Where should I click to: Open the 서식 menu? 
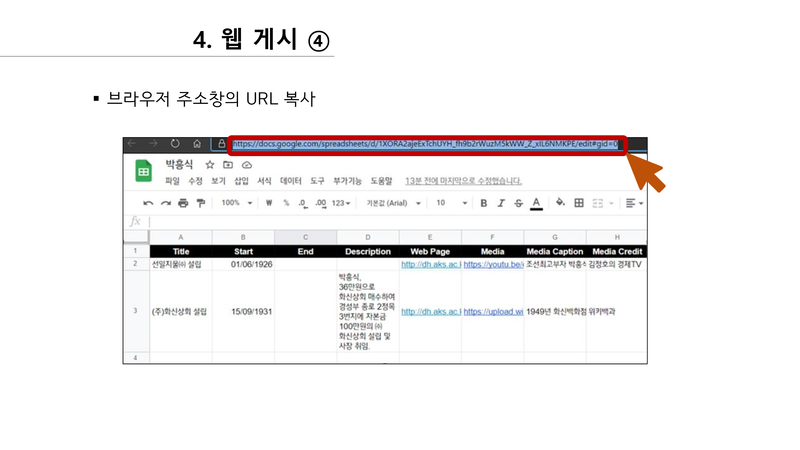(x=264, y=181)
